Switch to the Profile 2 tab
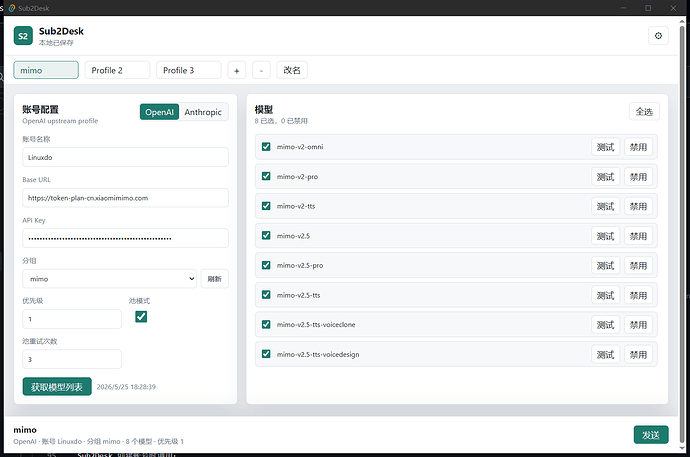The image size is (690, 457). [117, 70]
